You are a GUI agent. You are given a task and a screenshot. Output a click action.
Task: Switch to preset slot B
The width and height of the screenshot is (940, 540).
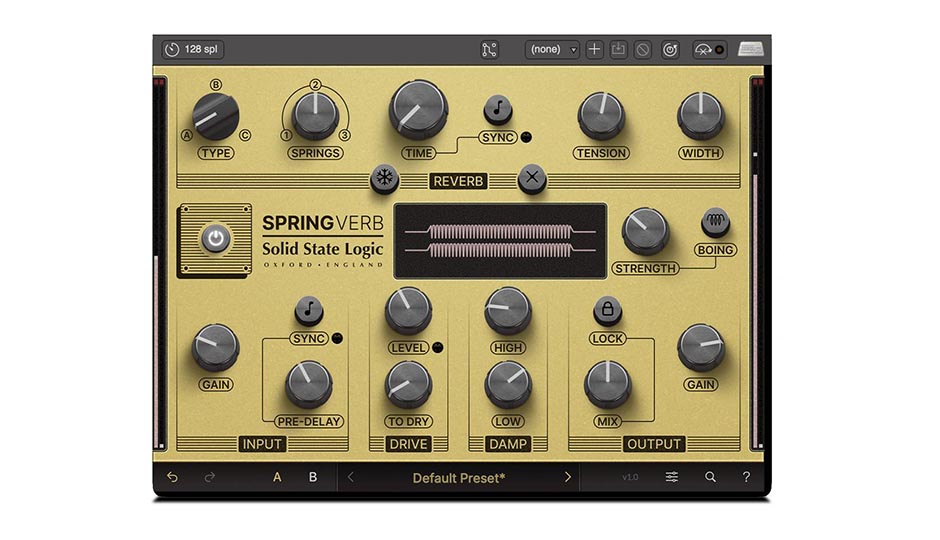click(x=313, y=478)
